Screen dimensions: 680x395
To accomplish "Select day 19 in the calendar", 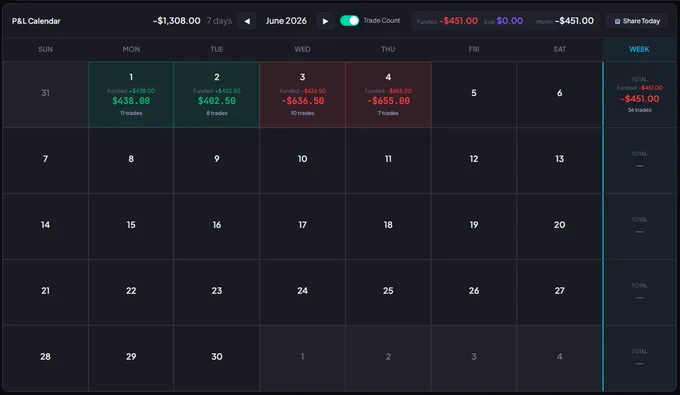I will [x=474, y=225].
